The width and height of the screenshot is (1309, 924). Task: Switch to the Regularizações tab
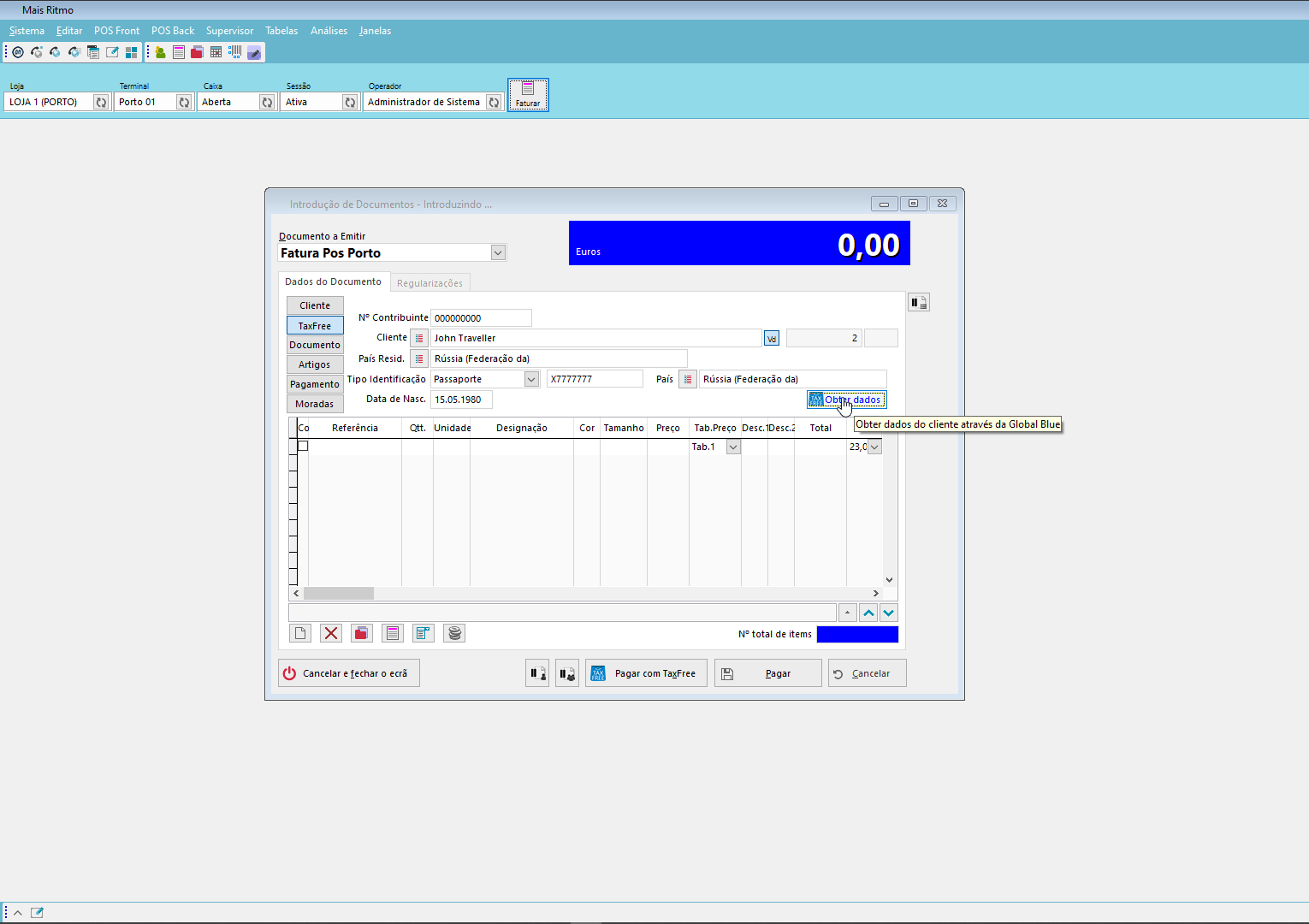coord(429,283)
